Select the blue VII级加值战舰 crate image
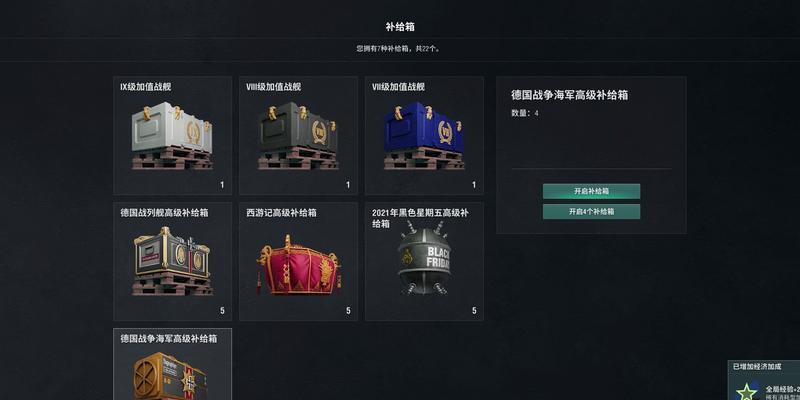 pyautogui.click(x=424, y=136)
